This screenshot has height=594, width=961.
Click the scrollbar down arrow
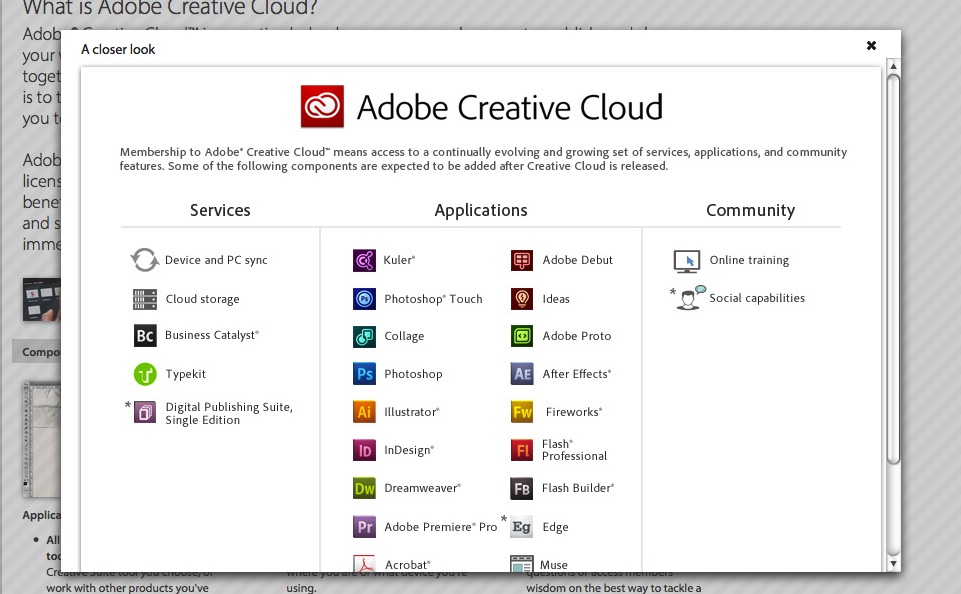pos(892,563)
